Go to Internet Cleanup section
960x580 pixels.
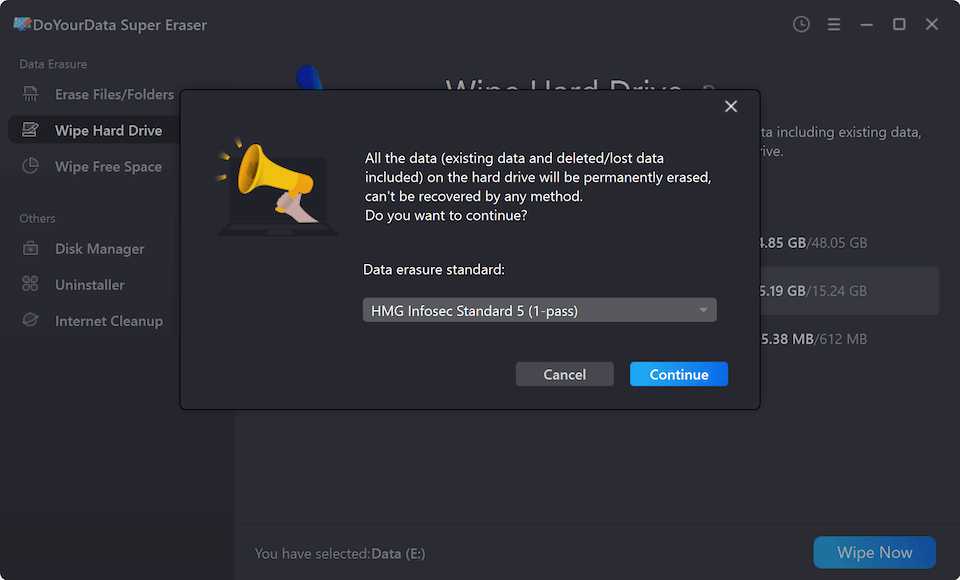[109, 321]
